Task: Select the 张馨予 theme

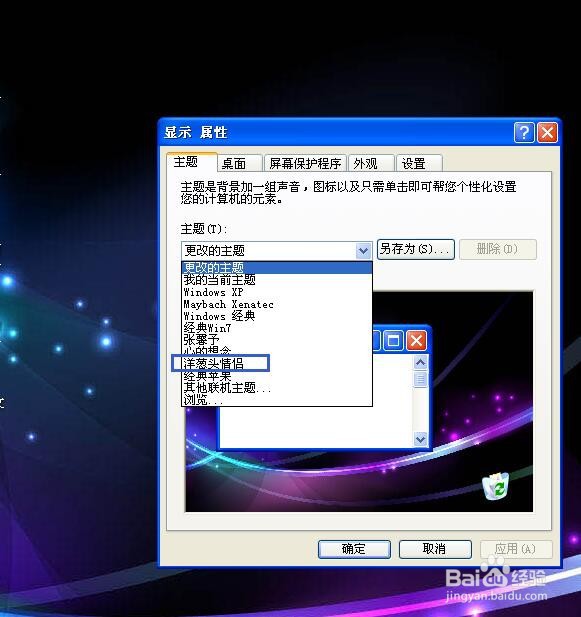Action: pyautogui.click(x=277, y=339)
